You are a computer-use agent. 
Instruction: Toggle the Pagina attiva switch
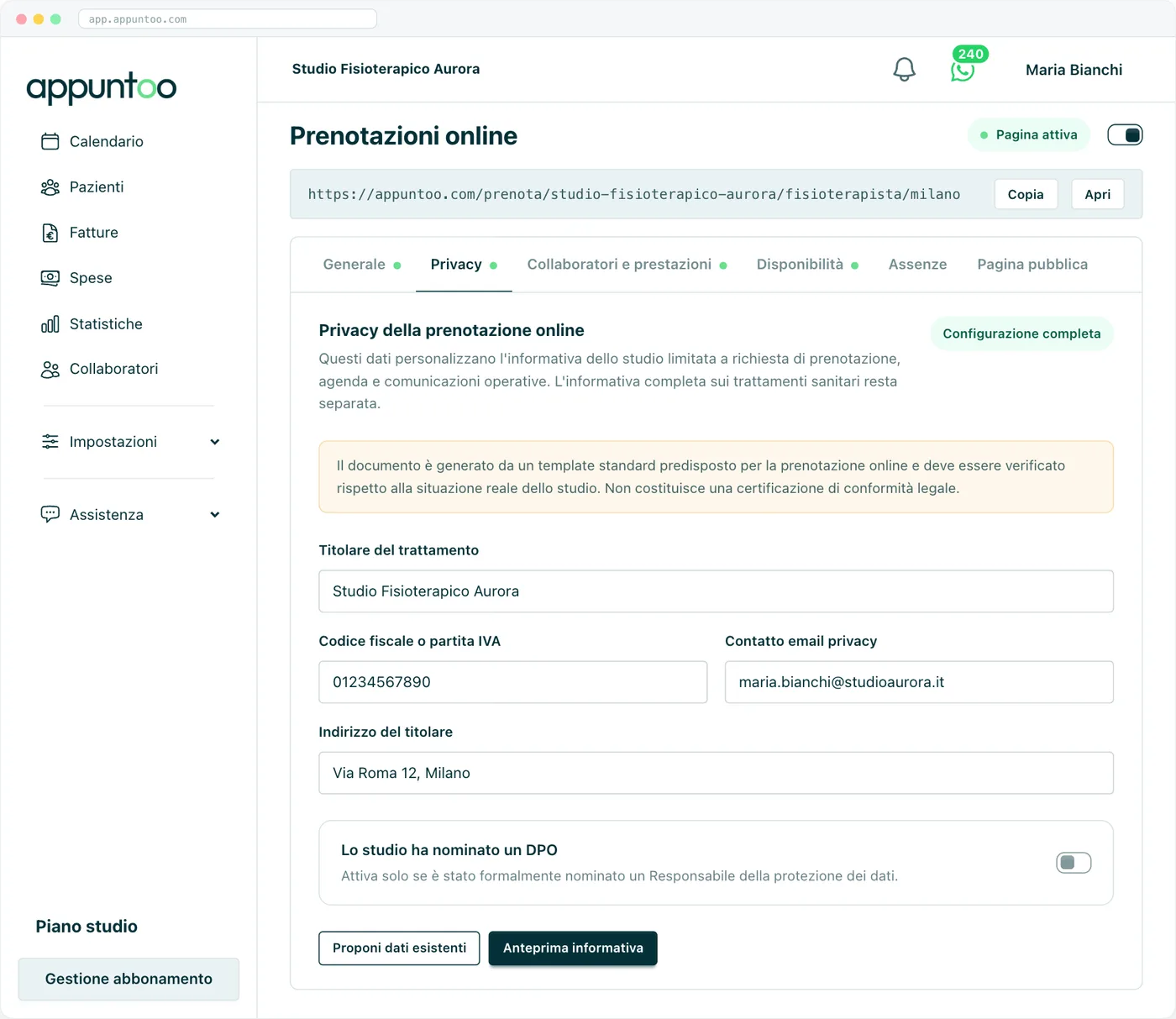tap(1125, 134)
